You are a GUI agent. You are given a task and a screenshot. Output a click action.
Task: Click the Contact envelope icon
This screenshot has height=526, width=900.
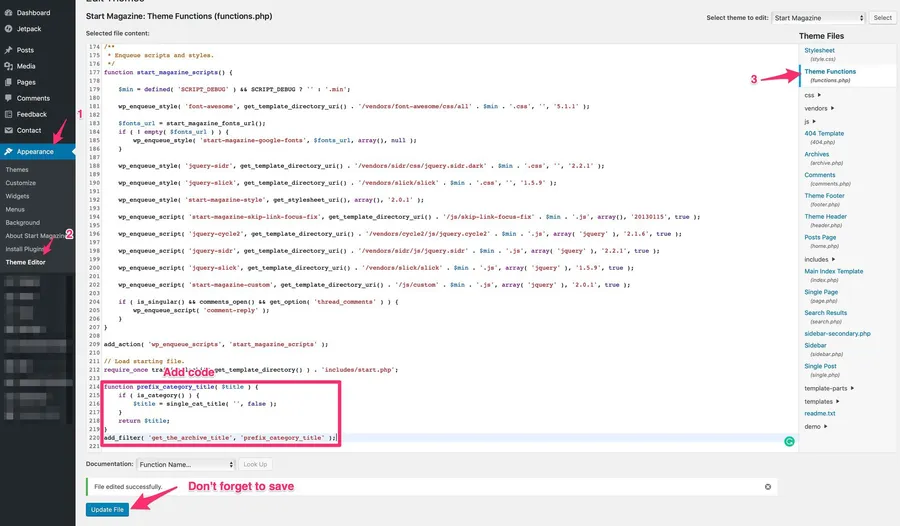pos(8,130)
